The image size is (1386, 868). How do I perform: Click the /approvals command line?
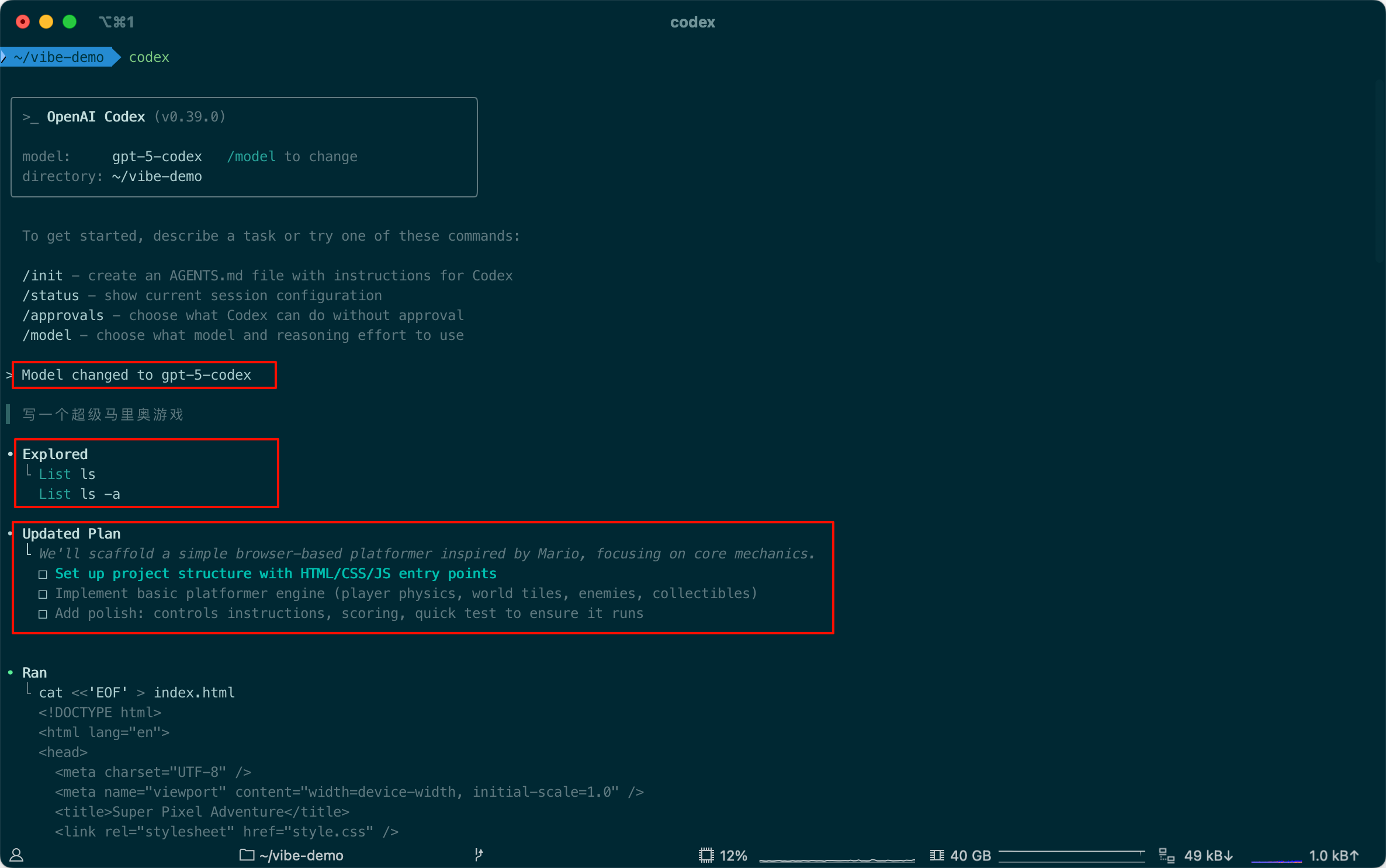243,315
